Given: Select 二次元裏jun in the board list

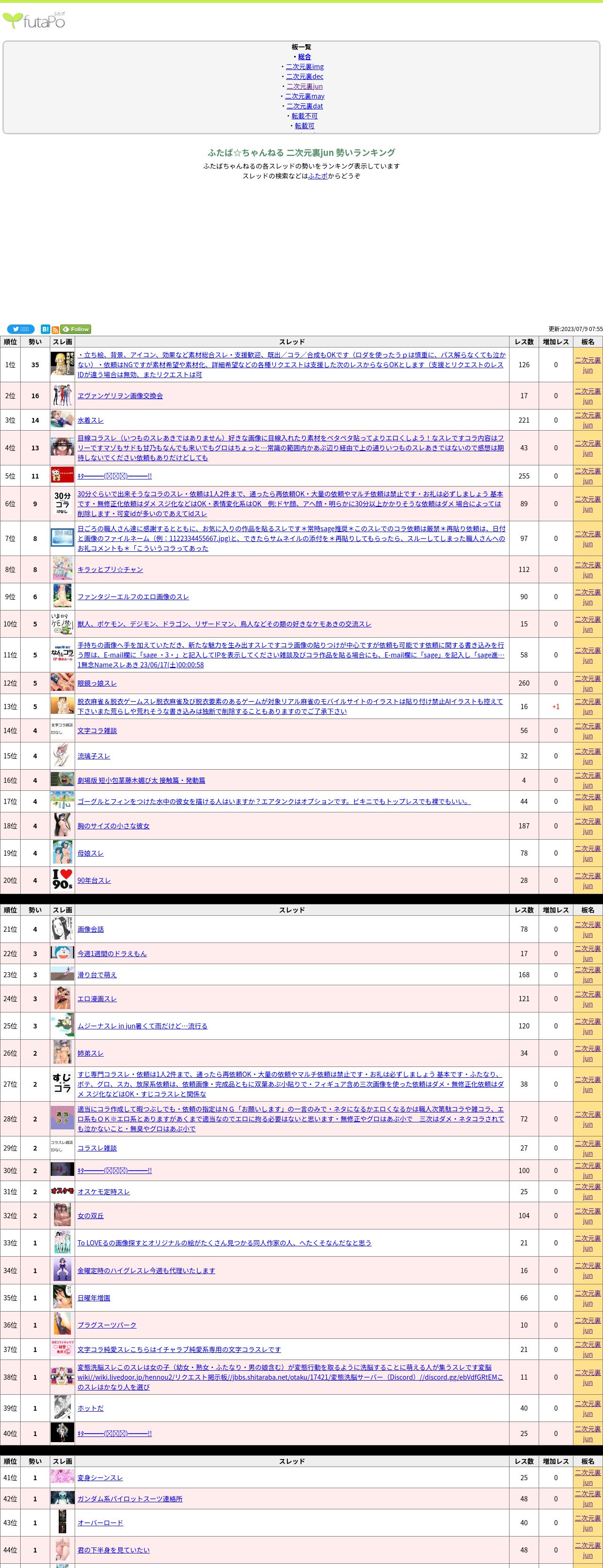Looking at the screenshot, I should [x=305, y=86].
